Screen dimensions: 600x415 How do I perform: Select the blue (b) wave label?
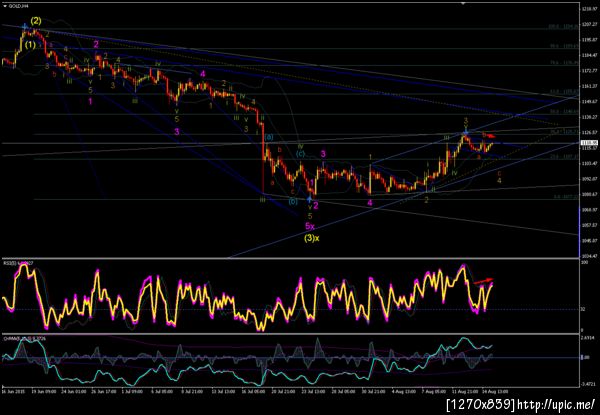(x=293, y=202)
